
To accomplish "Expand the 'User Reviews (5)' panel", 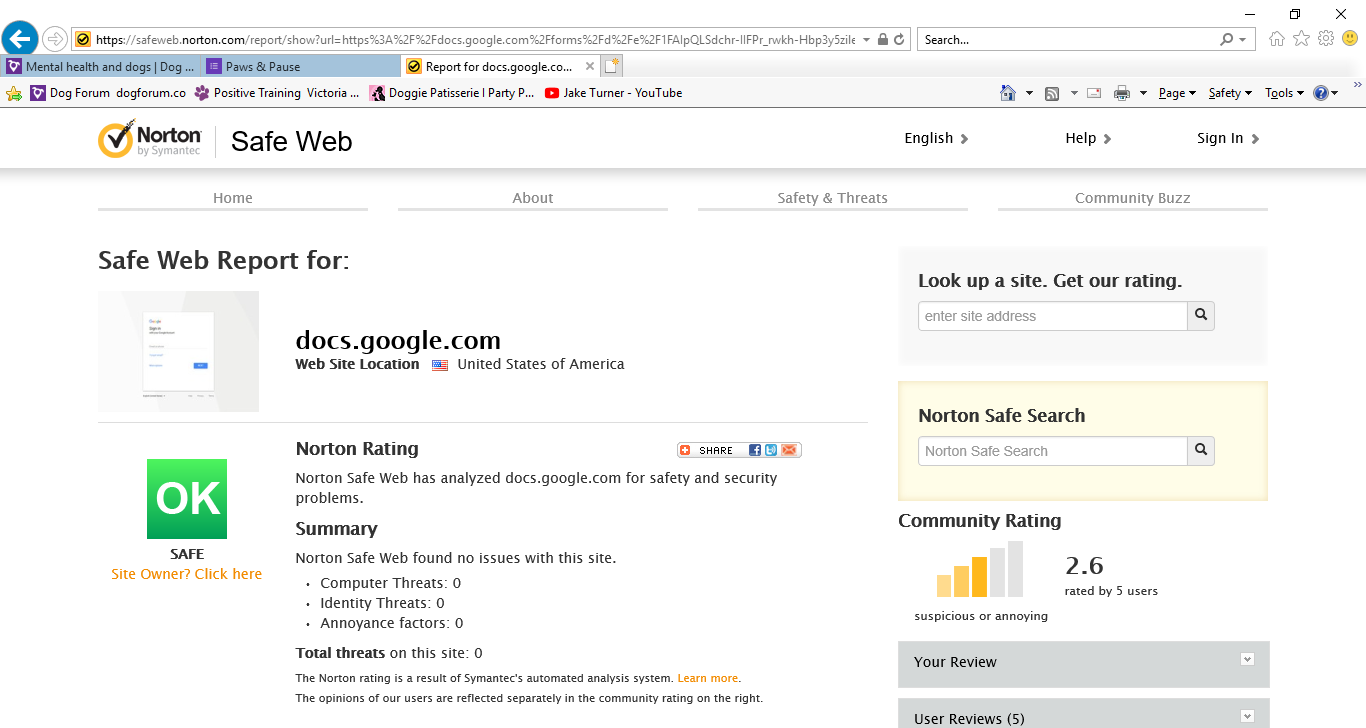I will click(x=1083, y=715).
